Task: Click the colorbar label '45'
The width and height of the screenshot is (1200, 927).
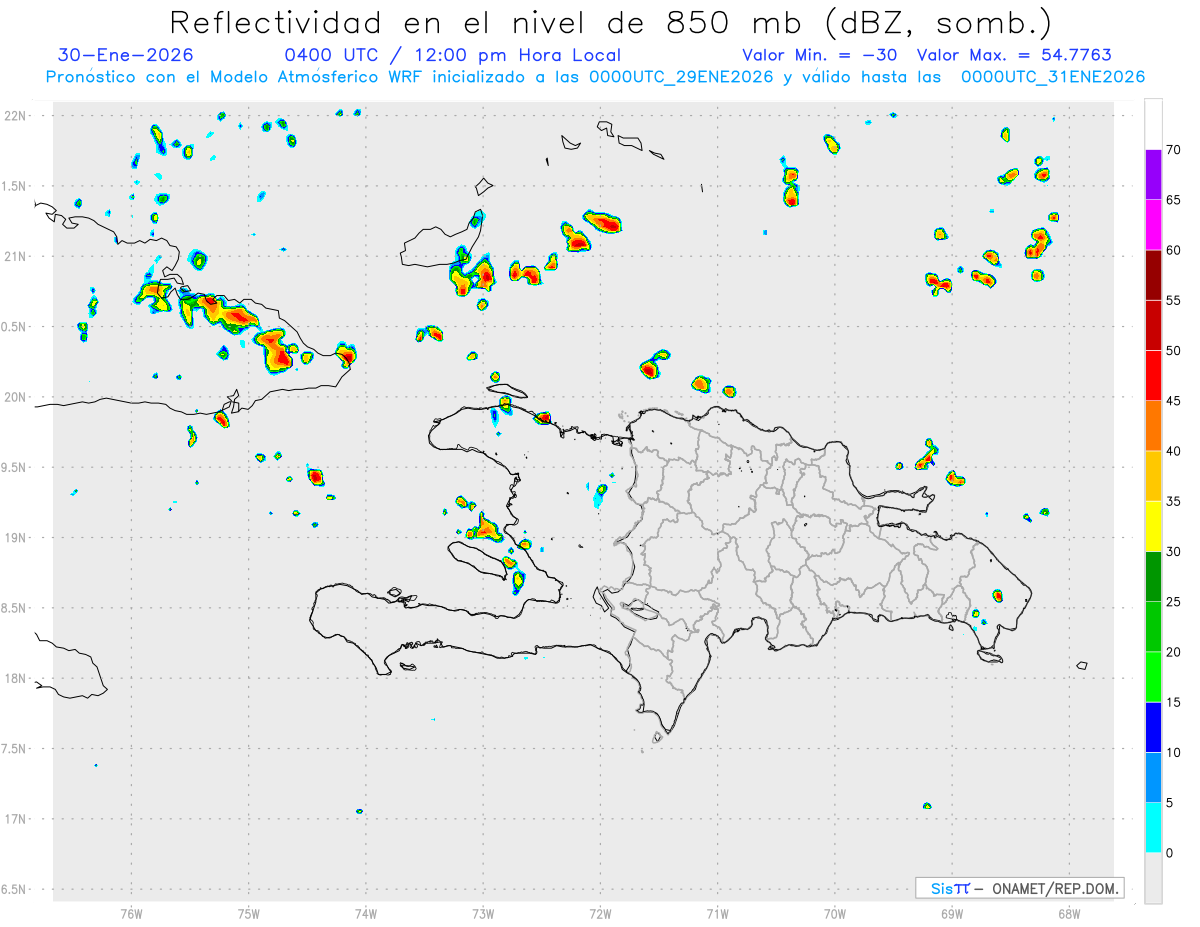Action: [1174, 401]
